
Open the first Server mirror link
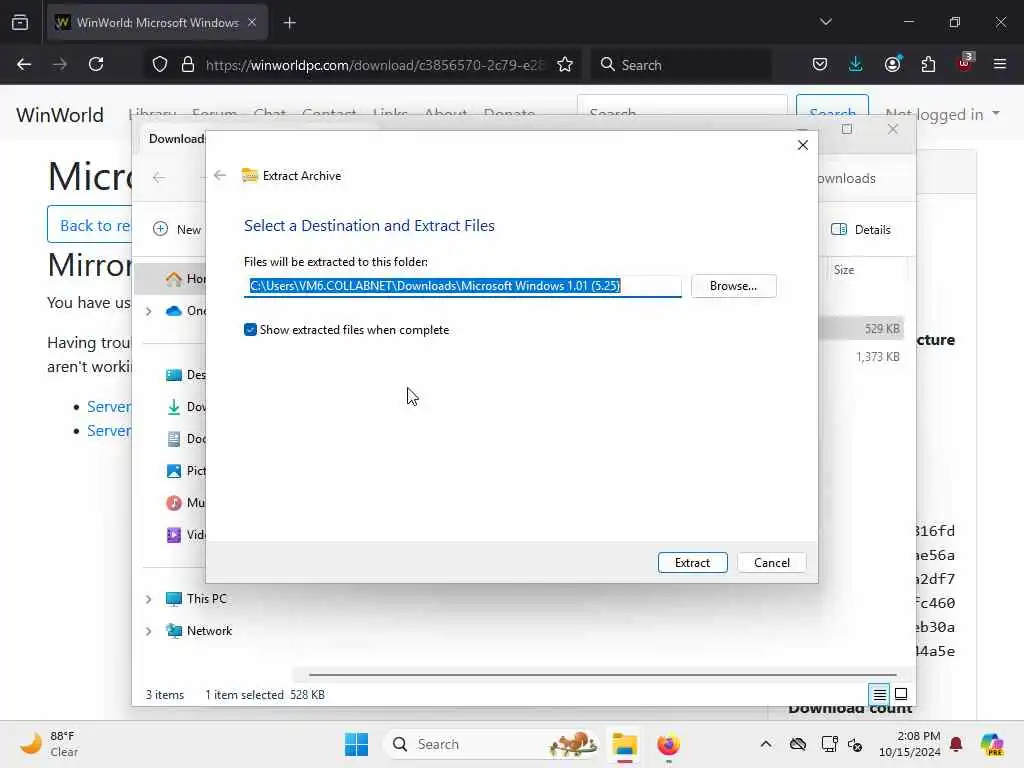[x=109, y=407]
